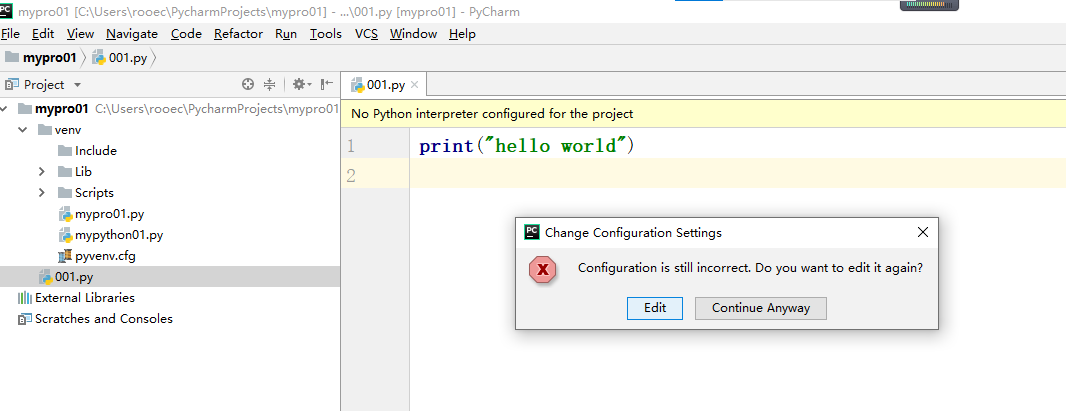Click the PyCharm icon in the window title bar
1066x411 pixels.
click(x=7, y=10)
